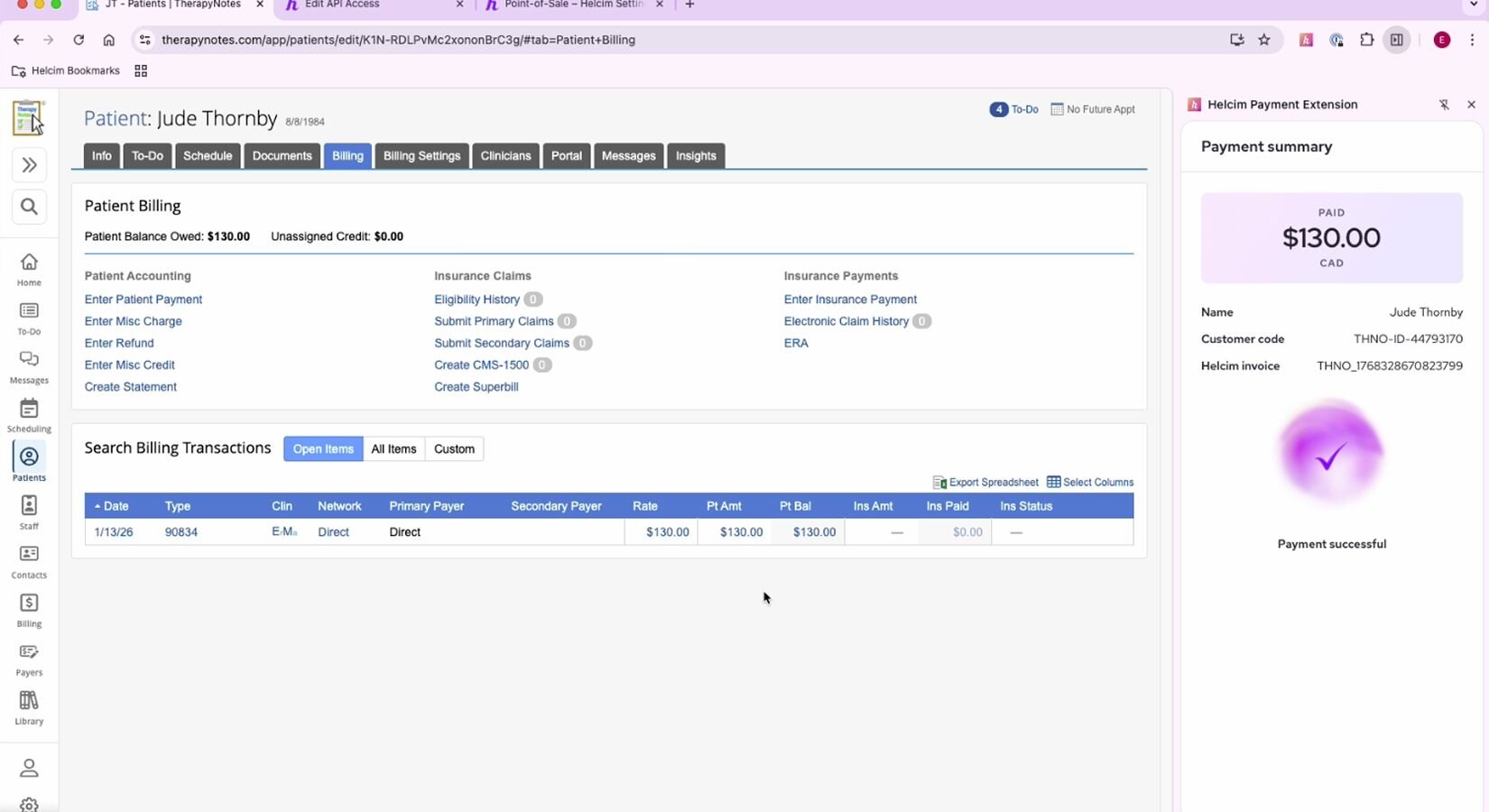Viewport: 1489px width, 812px height.
Task: Click Submit Secondary Claims link
Action: coord(502,343)
